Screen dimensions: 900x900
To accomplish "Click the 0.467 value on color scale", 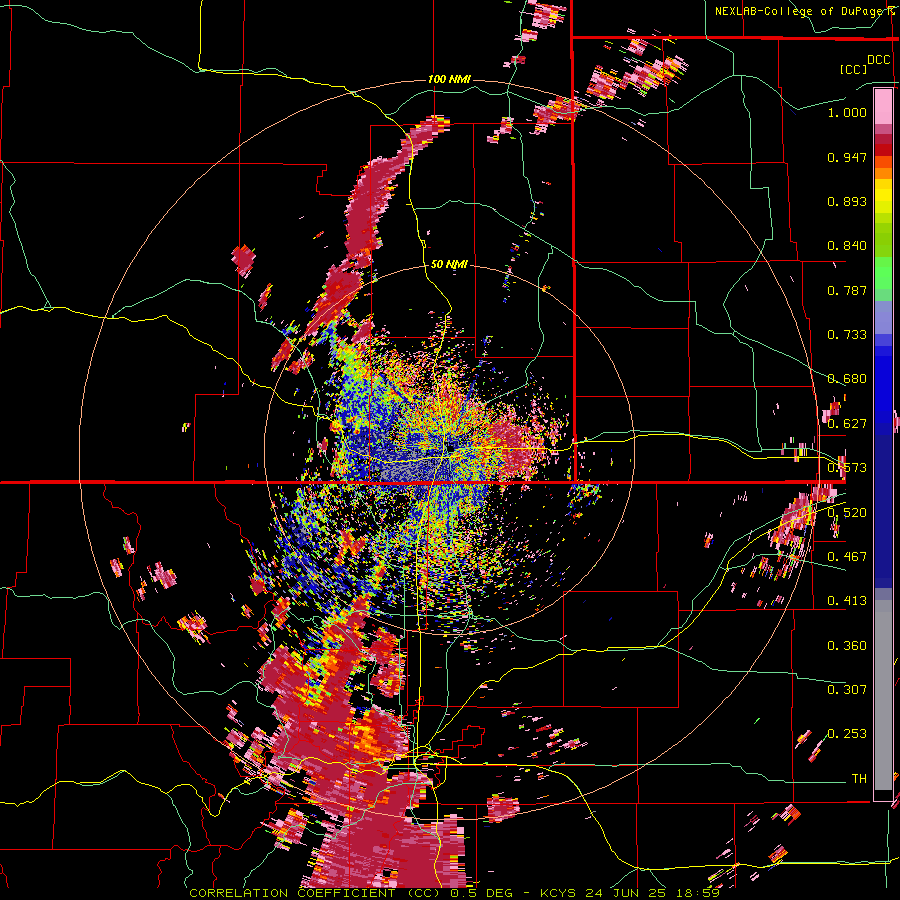I will [847, 557].
